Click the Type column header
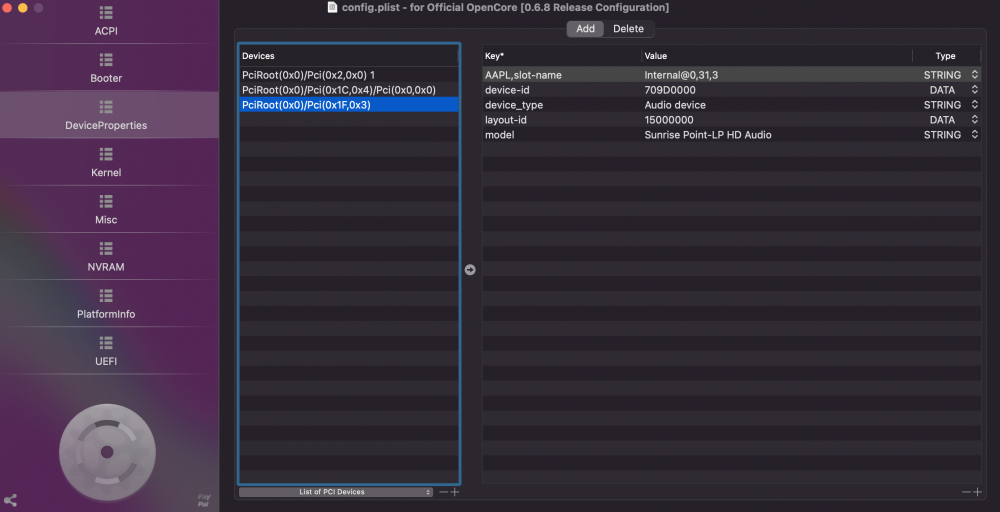The height and width of the screenshot is (512, 1000). pyautogui.click(x=946, y=56)
